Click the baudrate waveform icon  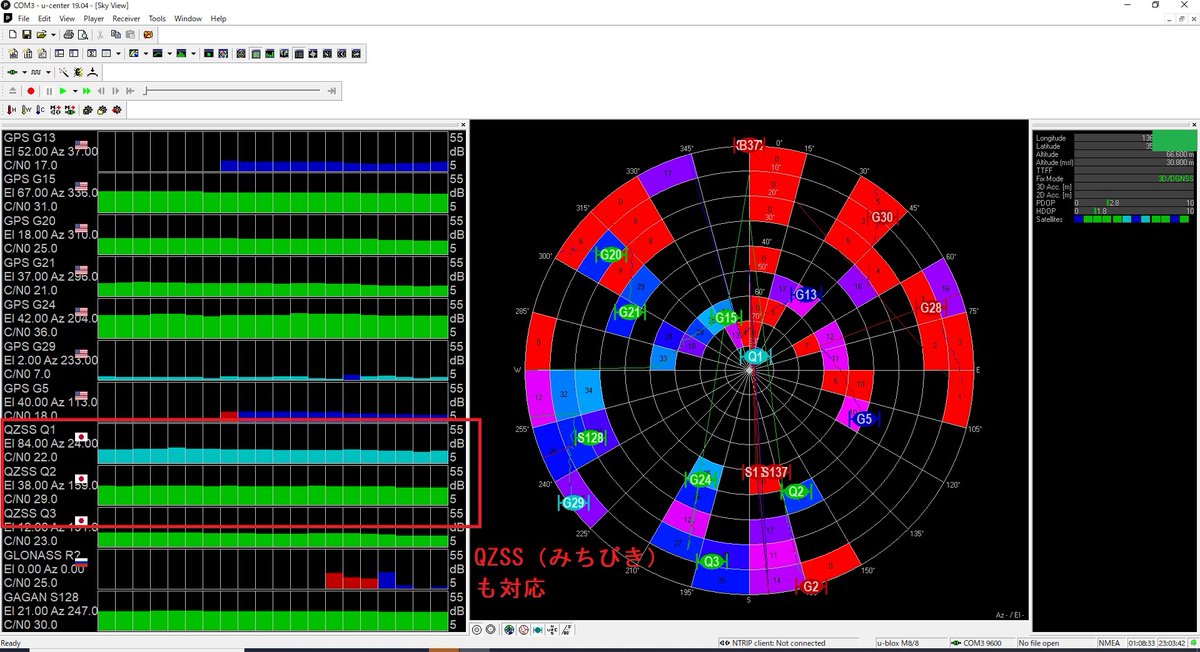pyautogui.click(x=36, y=72)
